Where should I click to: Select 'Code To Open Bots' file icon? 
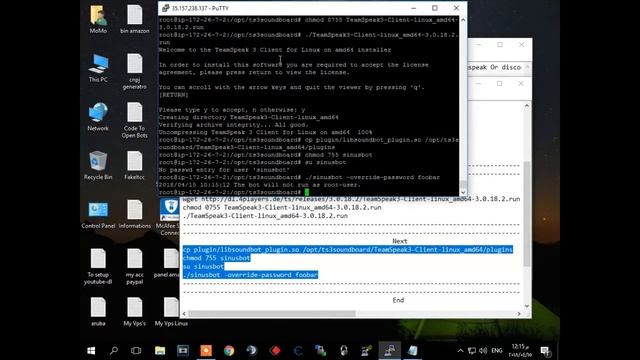point(135,120)
